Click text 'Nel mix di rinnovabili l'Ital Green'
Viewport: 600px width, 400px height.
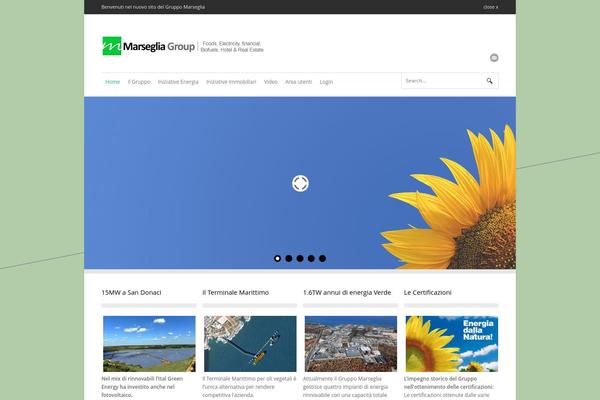coord(142,379)
